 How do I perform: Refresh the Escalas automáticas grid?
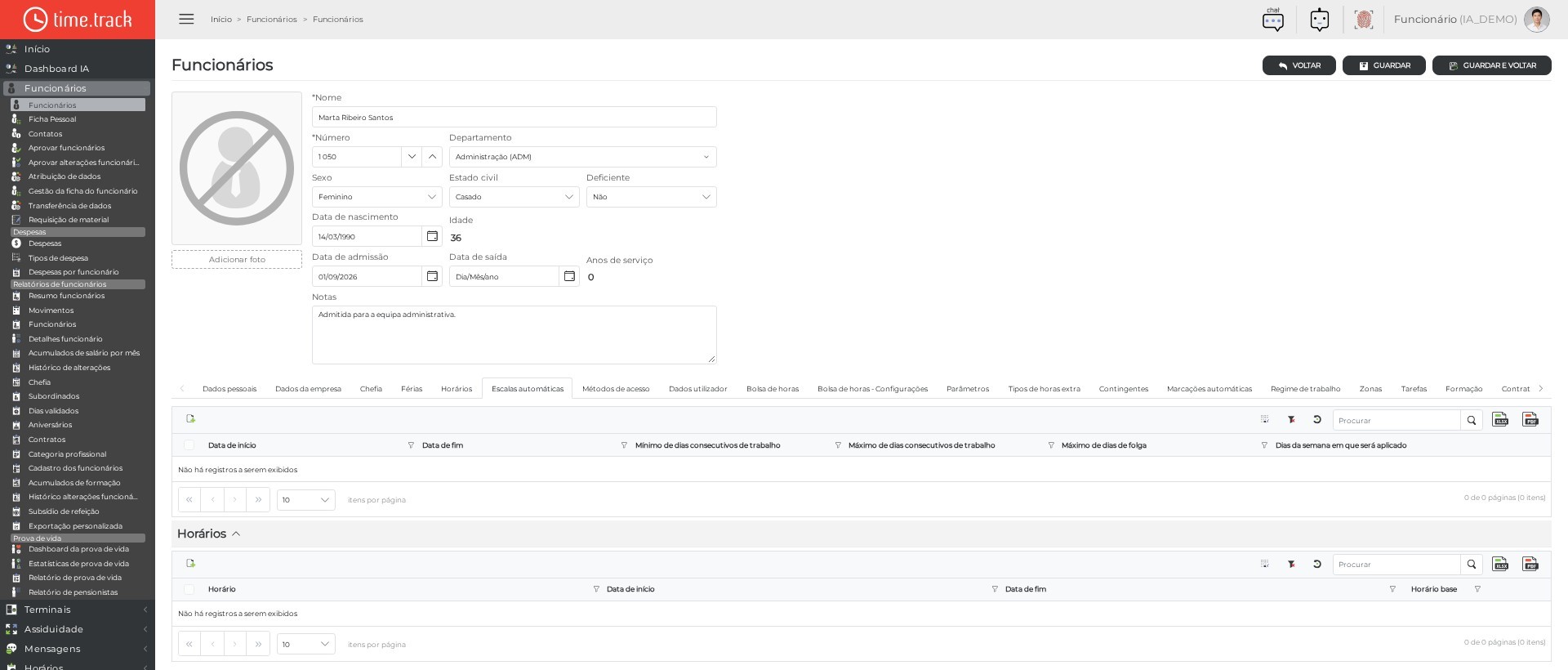click(1317, 419)
